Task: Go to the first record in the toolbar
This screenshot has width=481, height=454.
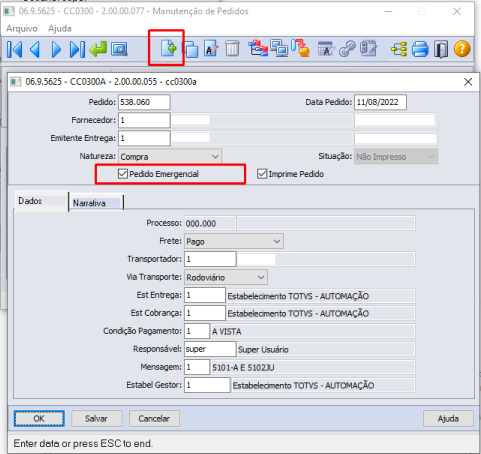Action: click(14, 50)
